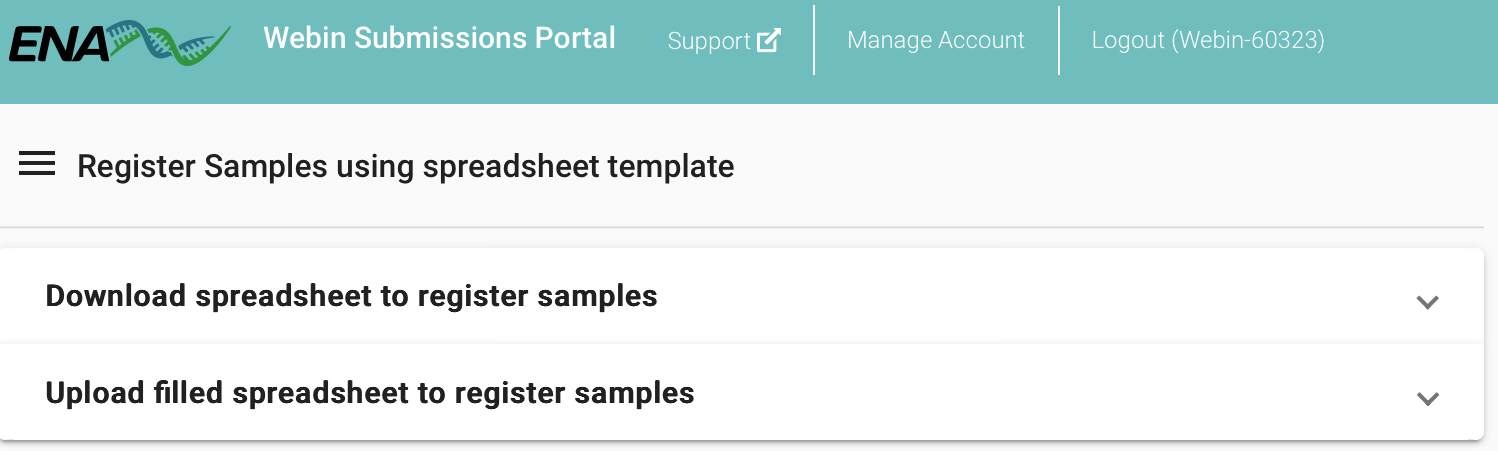Image resolution: width=1498 pixels, height=451 pixels.
Task: Click the Register Samples page heading
Action: (x=405, y=166)
